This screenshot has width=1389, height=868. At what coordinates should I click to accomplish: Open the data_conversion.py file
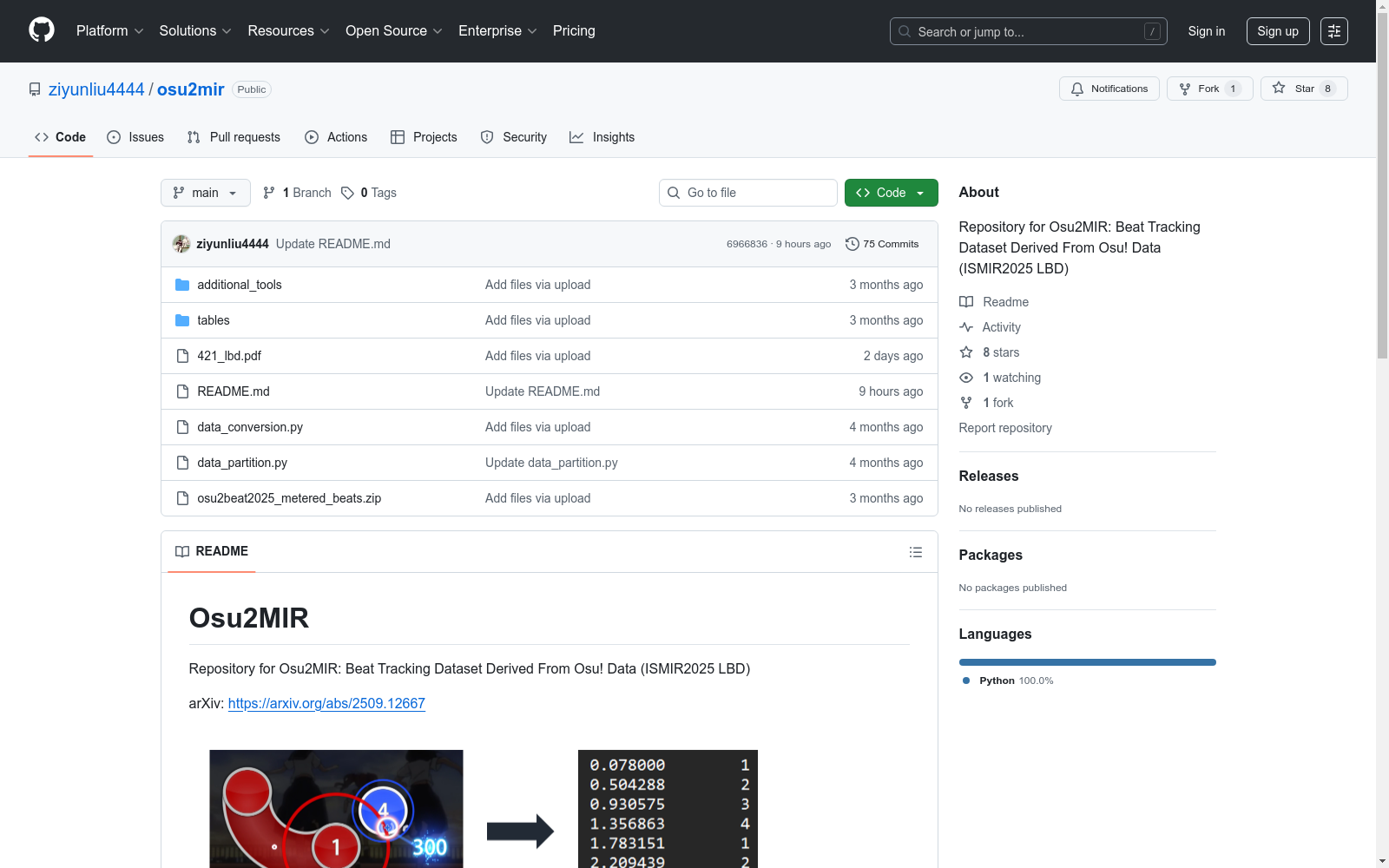coord(250,427)
